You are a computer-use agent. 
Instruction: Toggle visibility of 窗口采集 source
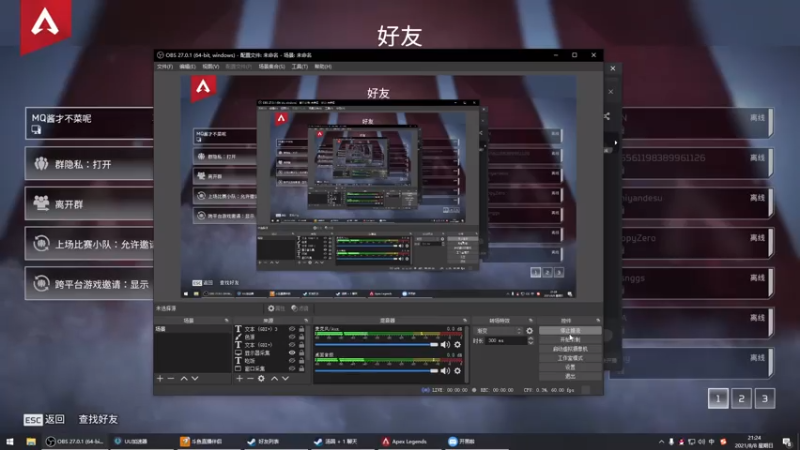(292, 368)
